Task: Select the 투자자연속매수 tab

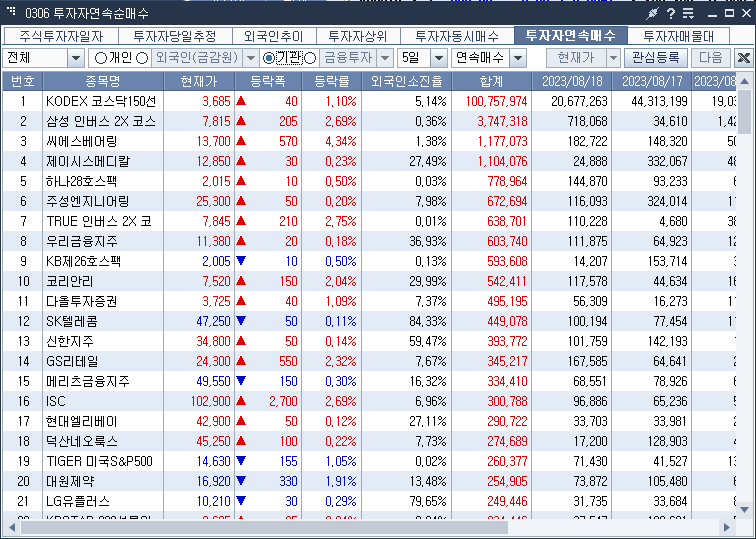Action: 571,36
